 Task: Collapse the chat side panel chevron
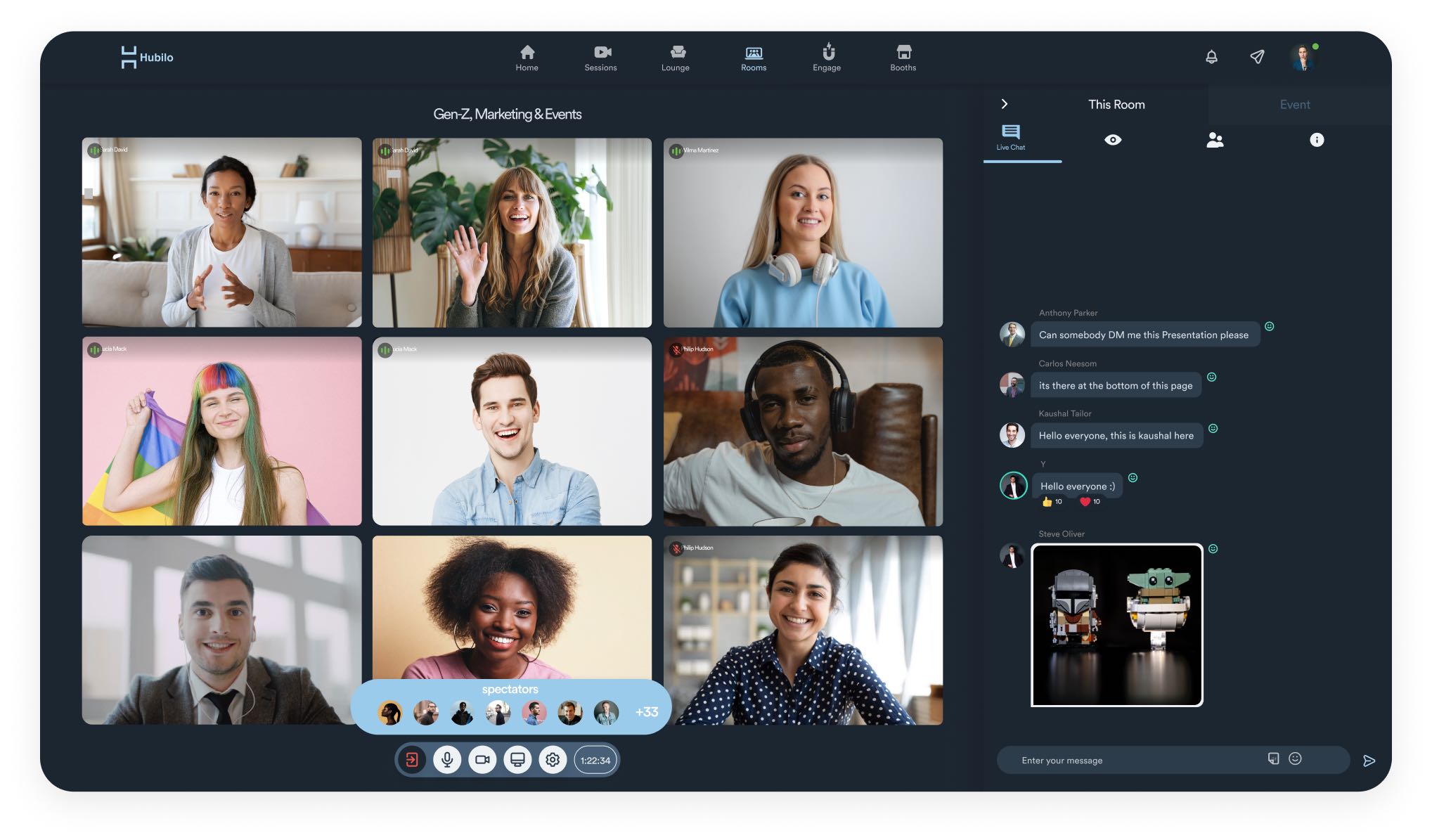1004,104
